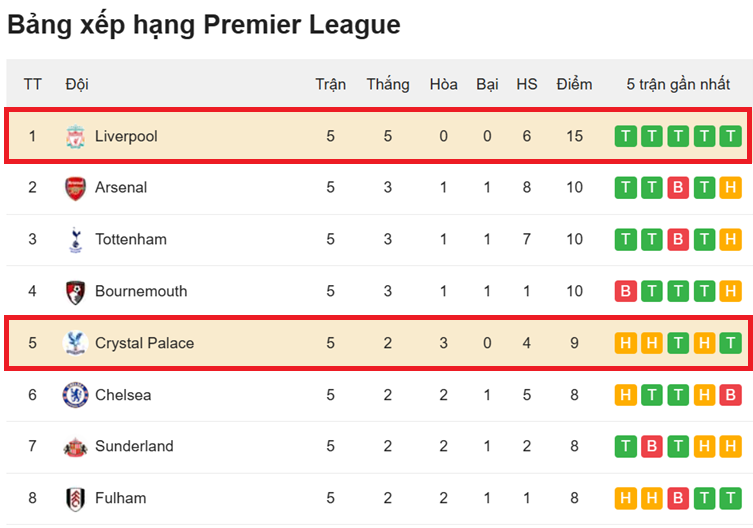Open the Liverpool team link

pos(126,136)
